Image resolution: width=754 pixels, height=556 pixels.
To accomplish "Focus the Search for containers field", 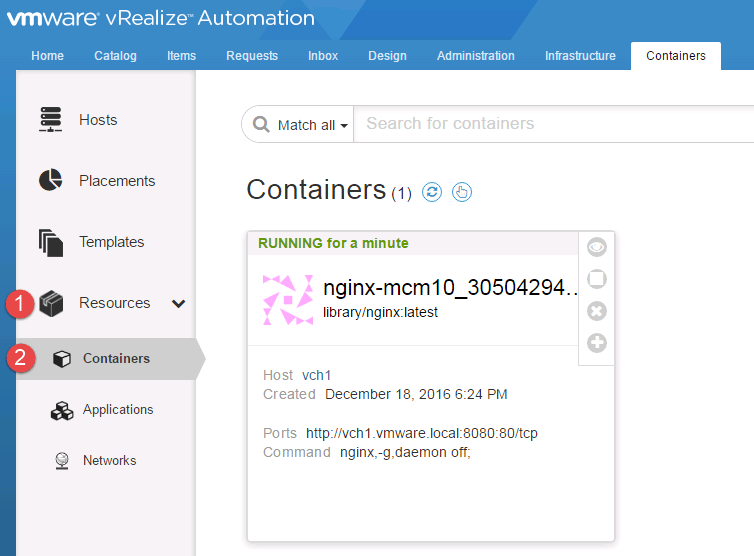I will click(x=550, y=124).
